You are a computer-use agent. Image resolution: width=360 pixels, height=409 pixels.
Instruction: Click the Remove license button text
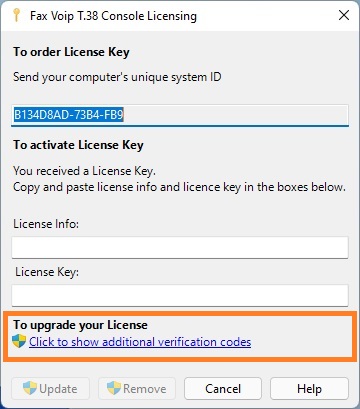click(145, 389)
